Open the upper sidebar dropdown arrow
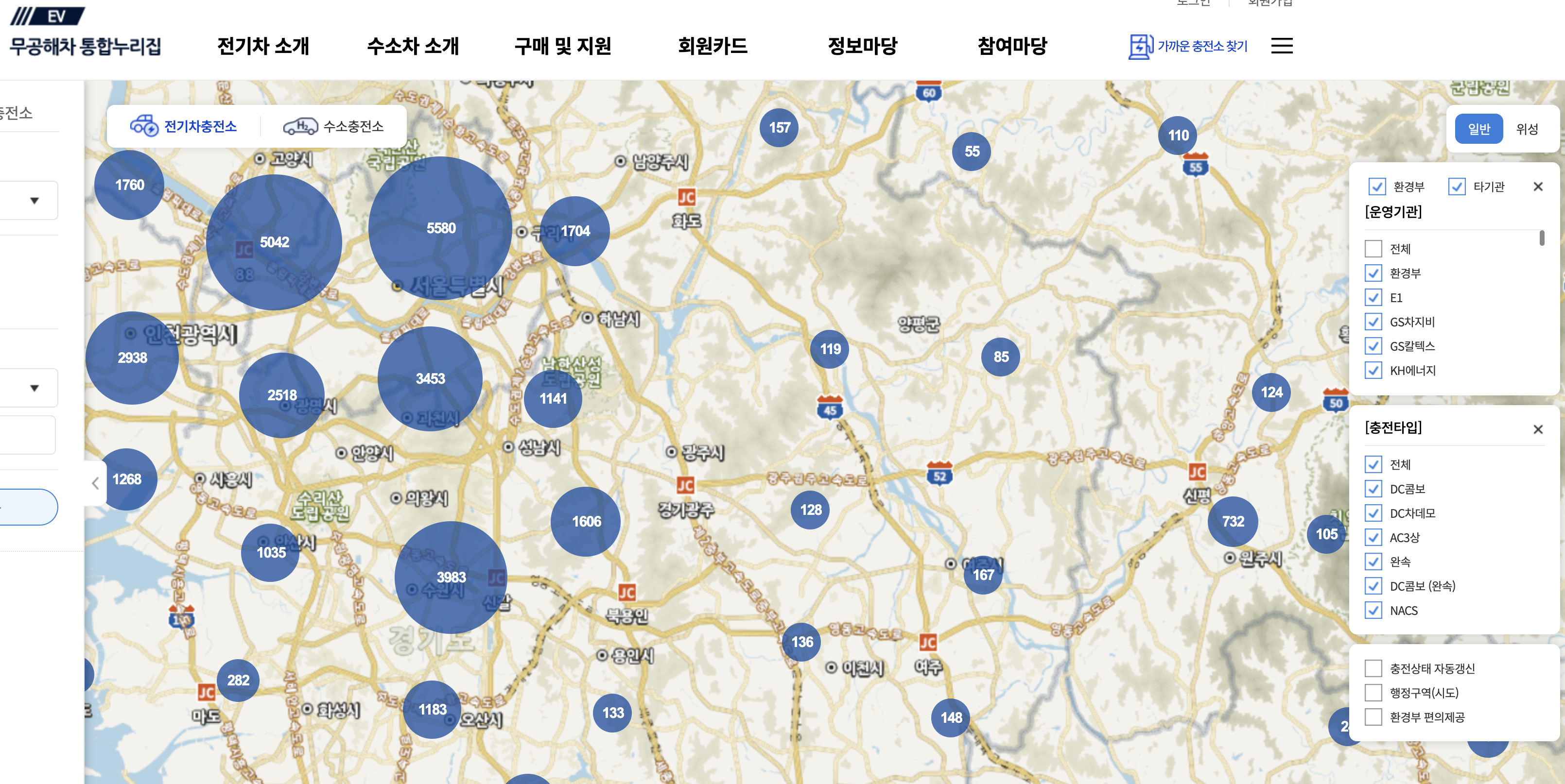Screen dimensions: 1565x784 35,201
